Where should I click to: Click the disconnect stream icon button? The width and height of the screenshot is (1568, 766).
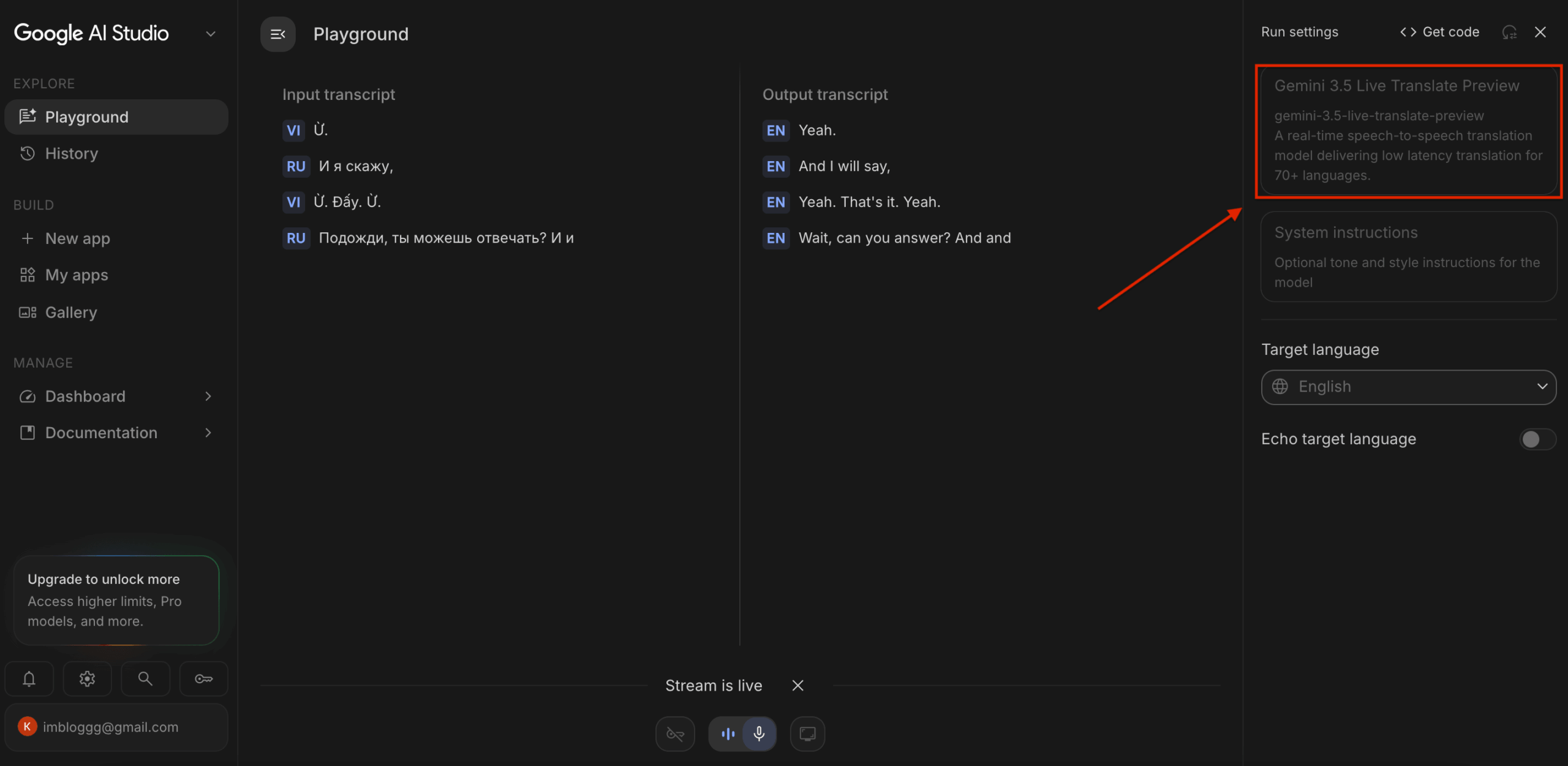tap(675, 734)
